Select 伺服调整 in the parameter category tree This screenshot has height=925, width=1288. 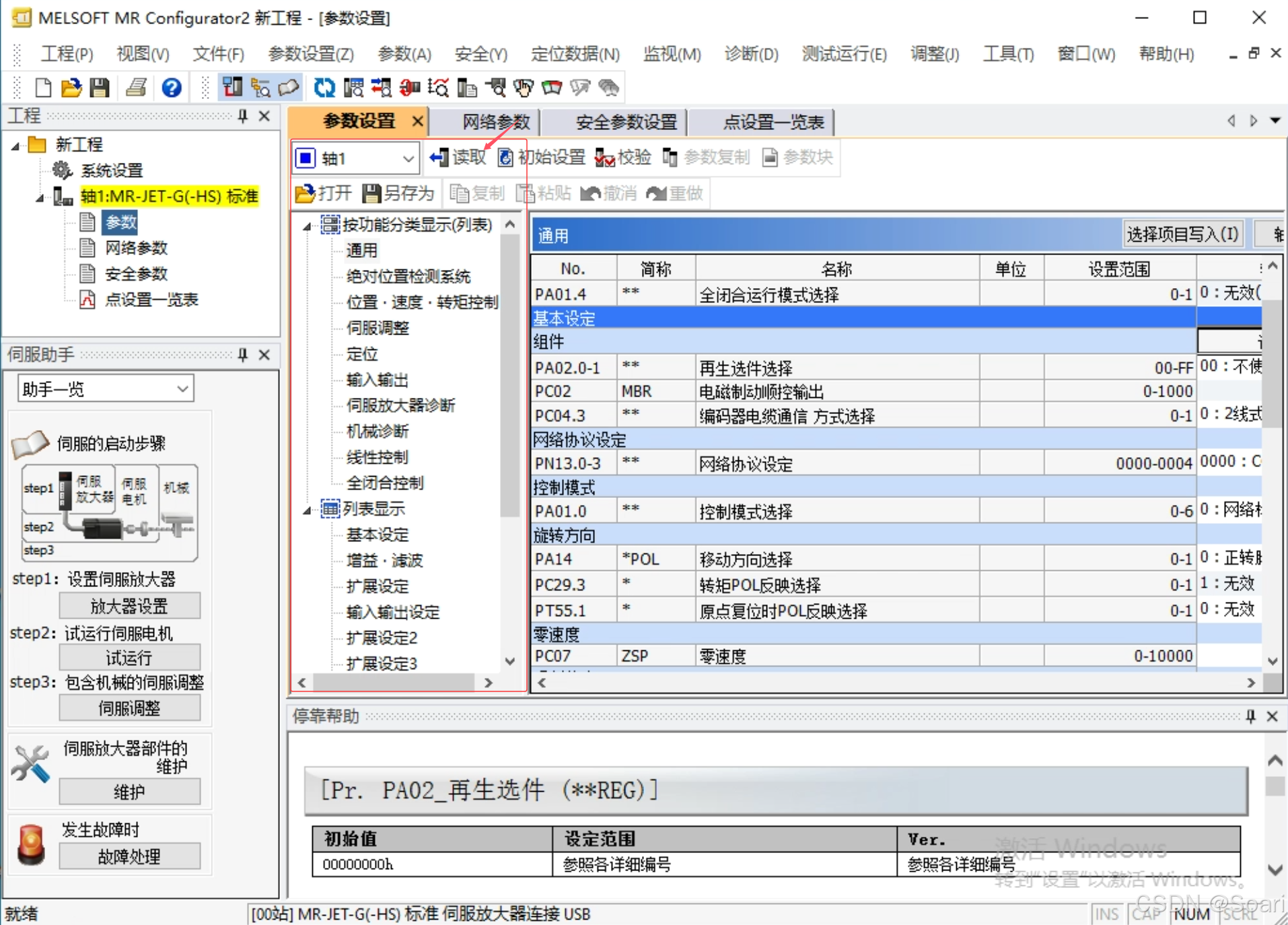[378, 329]
